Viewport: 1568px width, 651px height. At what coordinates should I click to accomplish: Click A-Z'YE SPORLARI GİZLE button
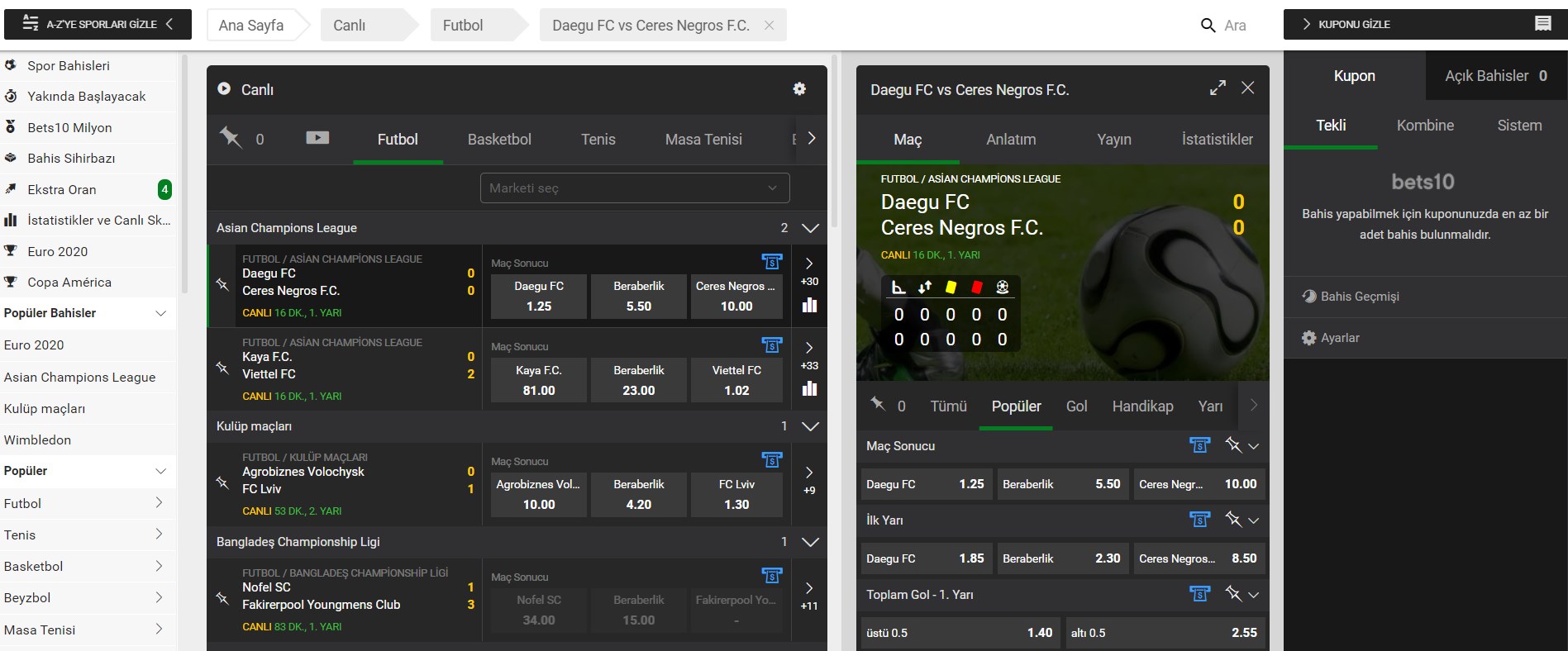tap(98, 24)
